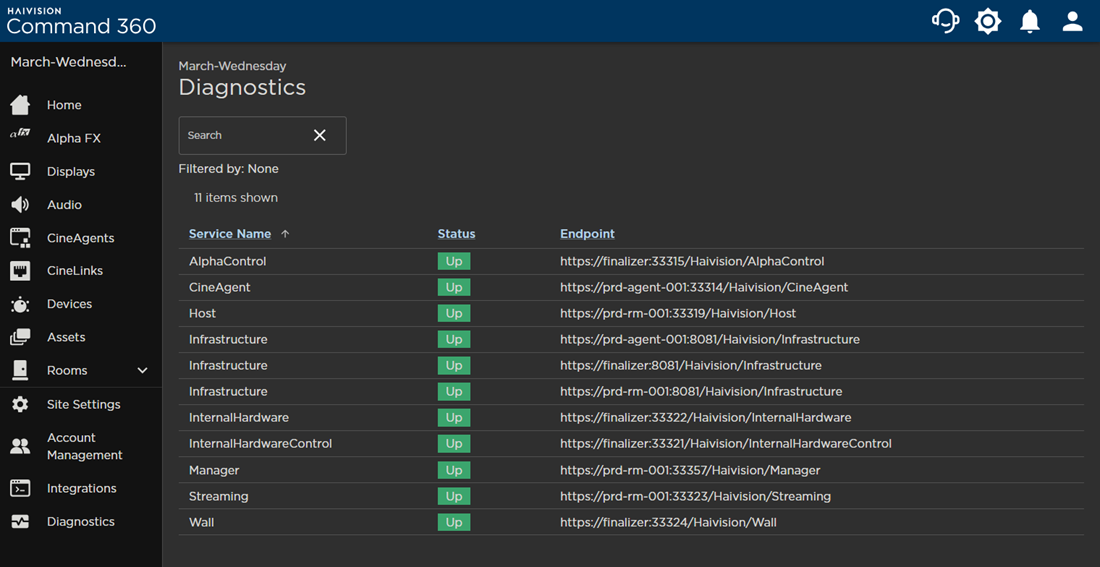Click the Up status badge for Manager
The image size is (1100, 567).
[454, 470]
